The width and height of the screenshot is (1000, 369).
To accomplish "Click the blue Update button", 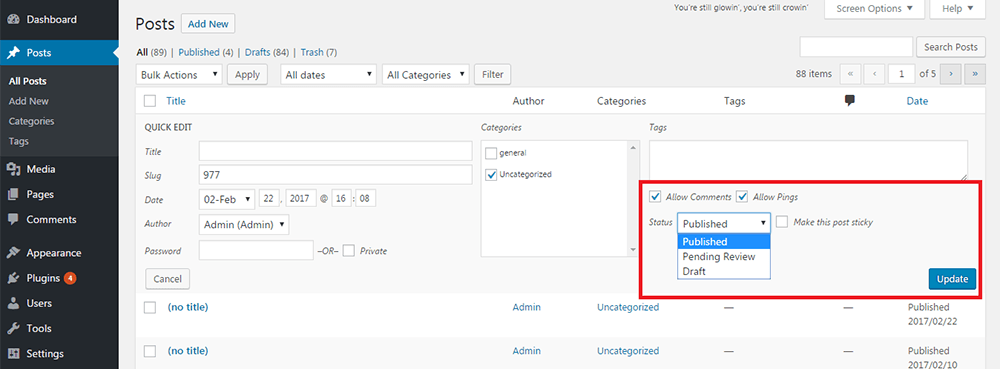I will (x=952, y=279).
